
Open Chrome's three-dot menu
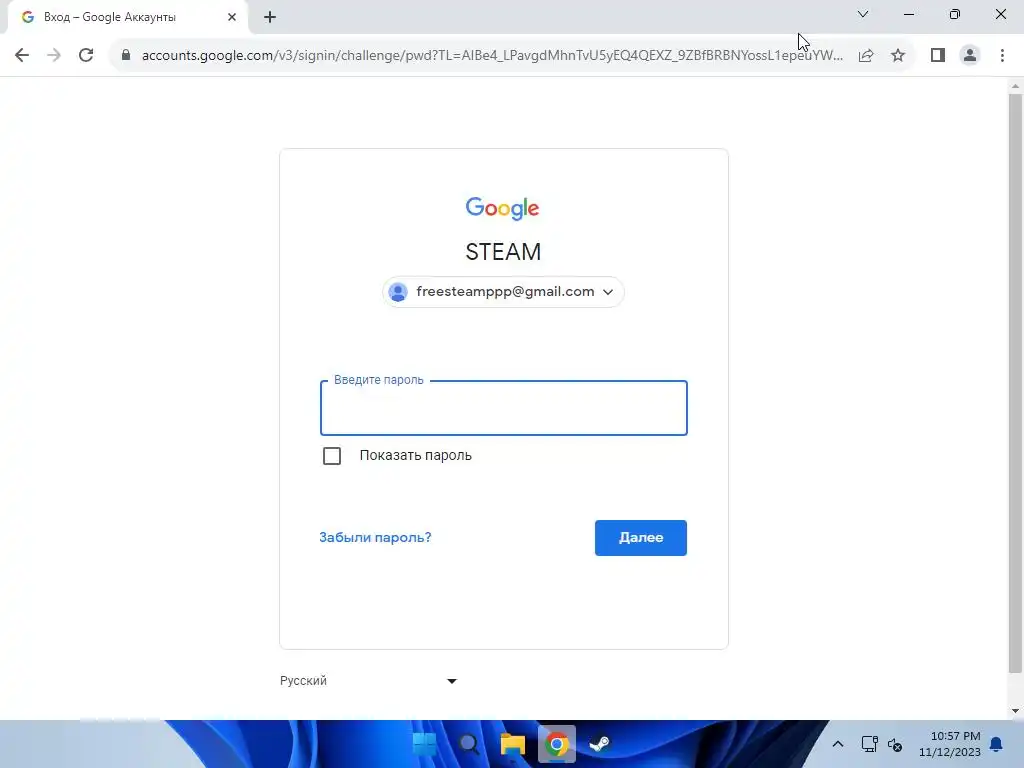tap(1002, 55)
